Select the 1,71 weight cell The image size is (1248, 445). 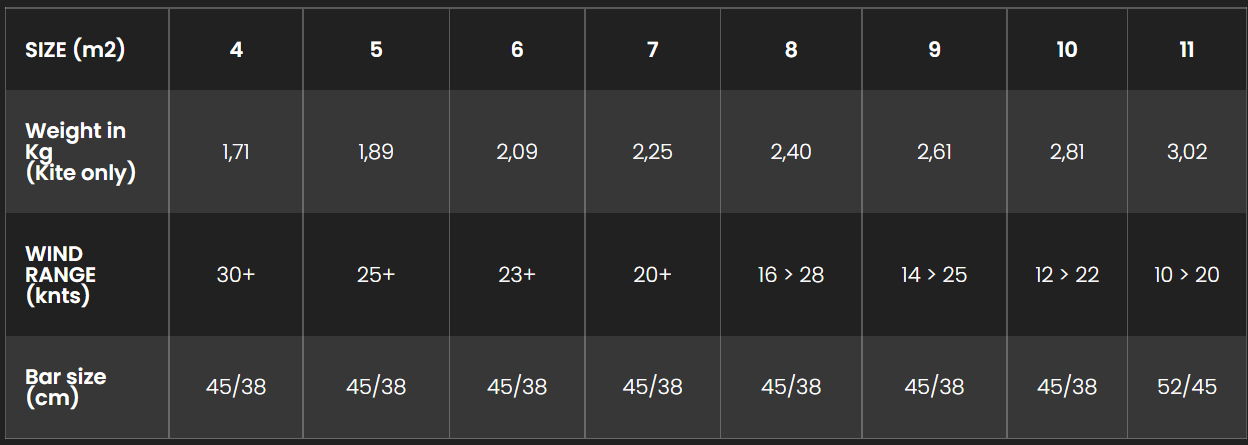click(236, 152)
